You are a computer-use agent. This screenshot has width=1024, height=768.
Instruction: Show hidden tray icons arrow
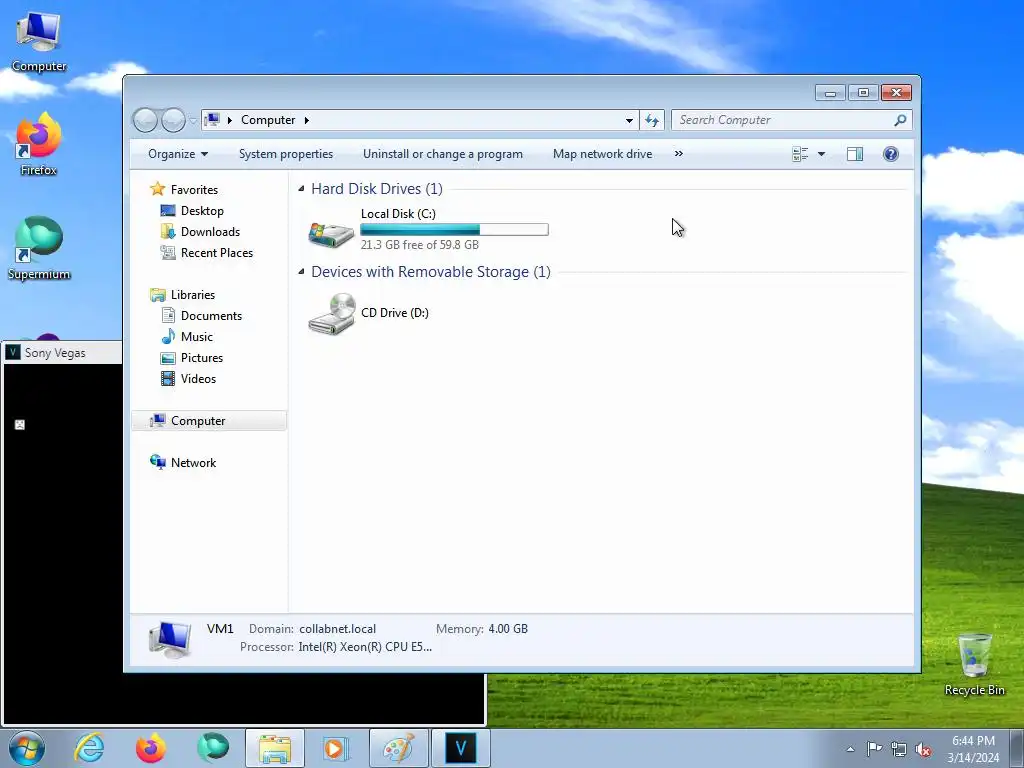coord(850,749)
